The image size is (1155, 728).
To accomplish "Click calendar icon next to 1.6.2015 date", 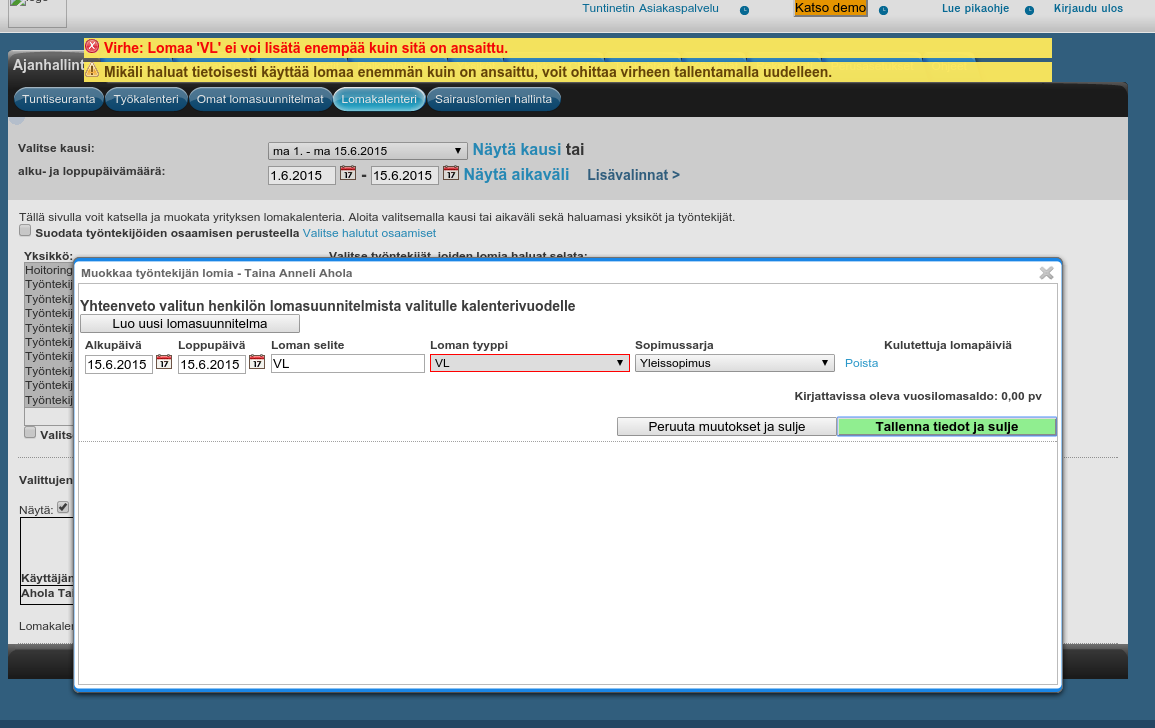I will [348, 174].
